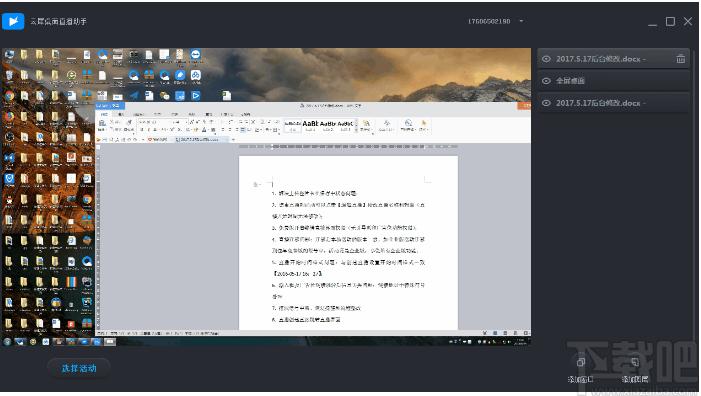701x396 pixels.
Task: Expand the account dropdown beside 17606502190
Action: [521, 21]
